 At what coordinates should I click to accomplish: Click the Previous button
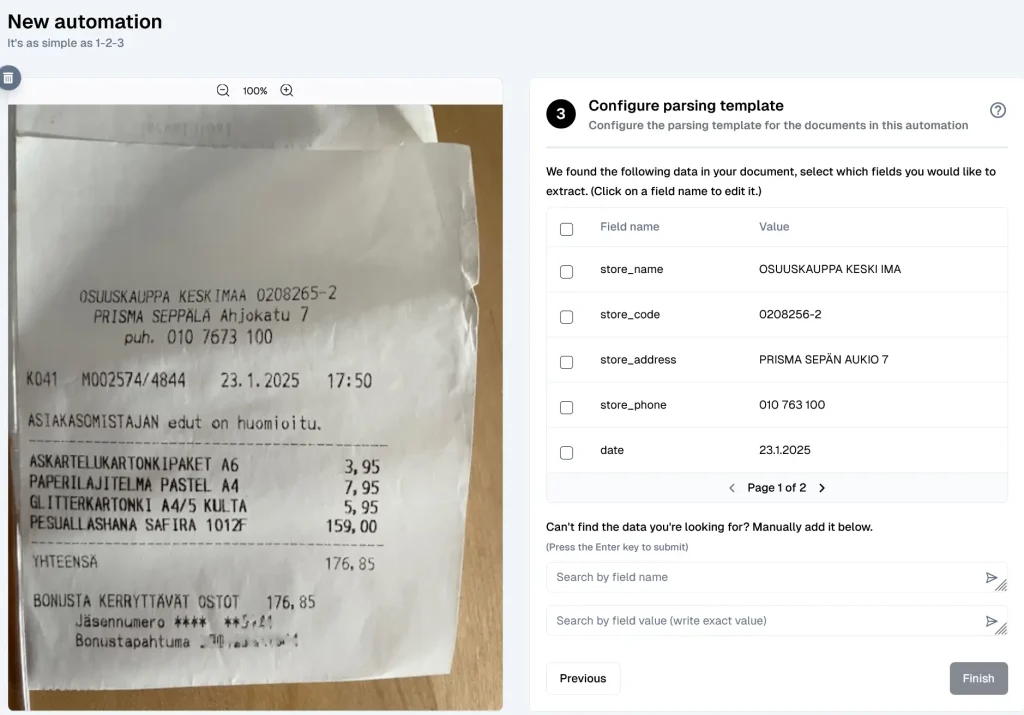[583, 678]
